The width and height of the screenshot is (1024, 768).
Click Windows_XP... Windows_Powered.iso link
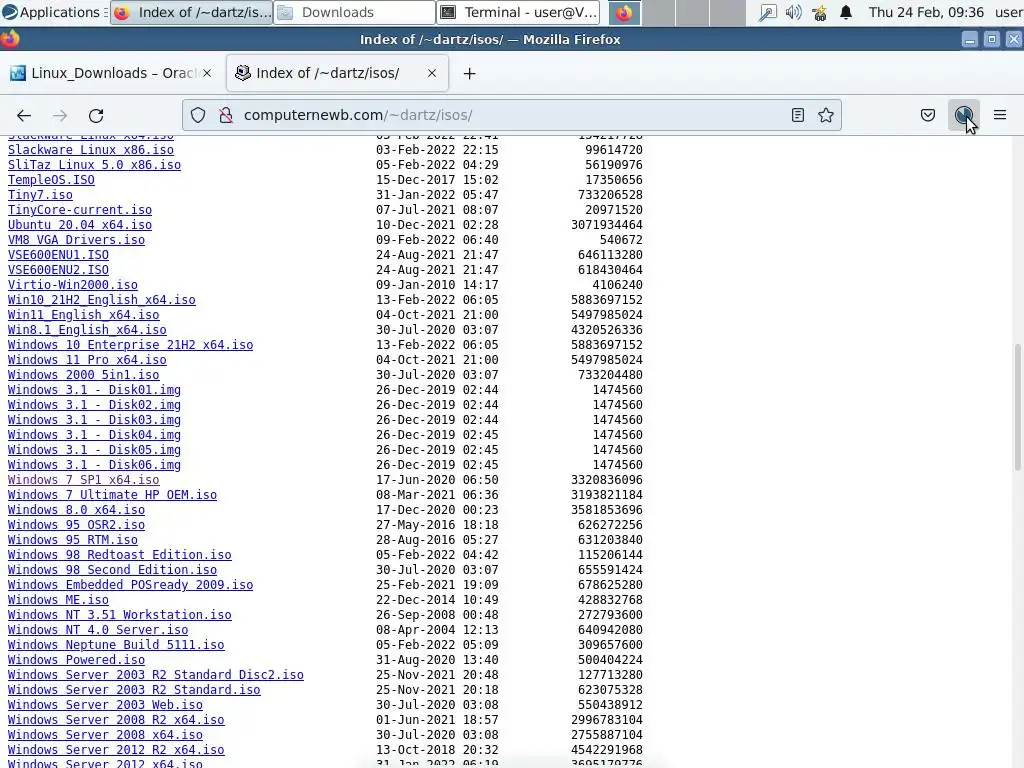(x=76, y=660)
